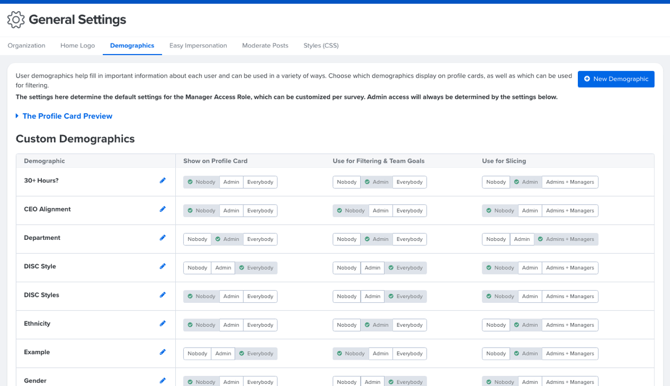Click the Ethnicity row name
The width and height of the screenshot is (670, 386).
tap(37, 324)
